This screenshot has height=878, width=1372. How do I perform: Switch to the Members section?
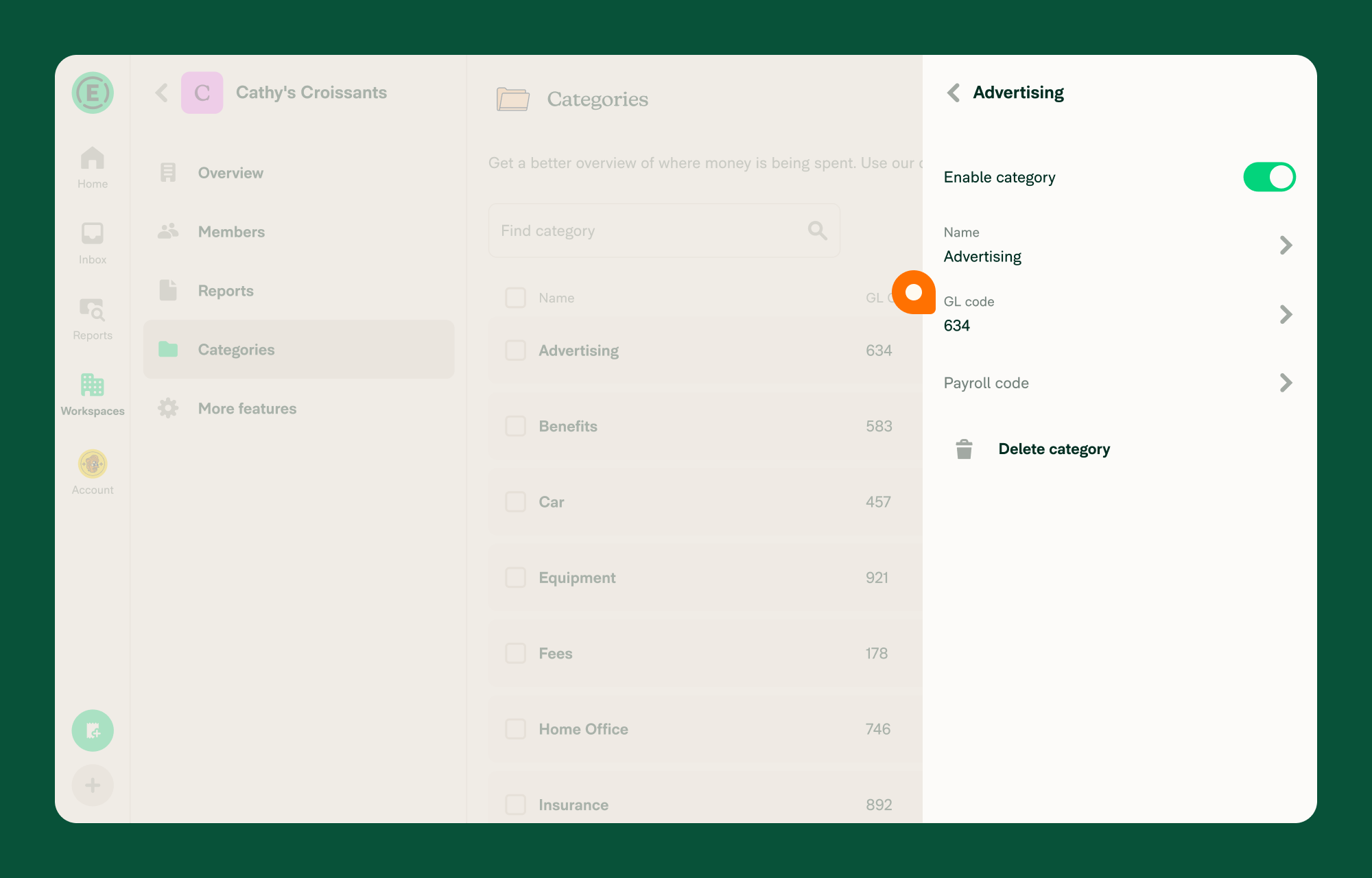coord(231,232)
